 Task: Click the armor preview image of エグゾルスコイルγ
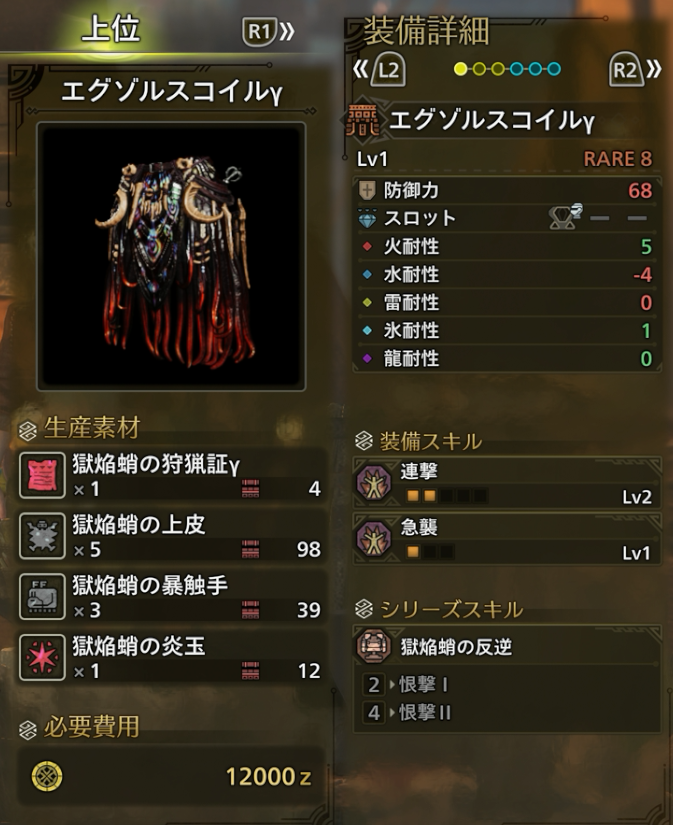pyautogui.click(x=171, y=257)
